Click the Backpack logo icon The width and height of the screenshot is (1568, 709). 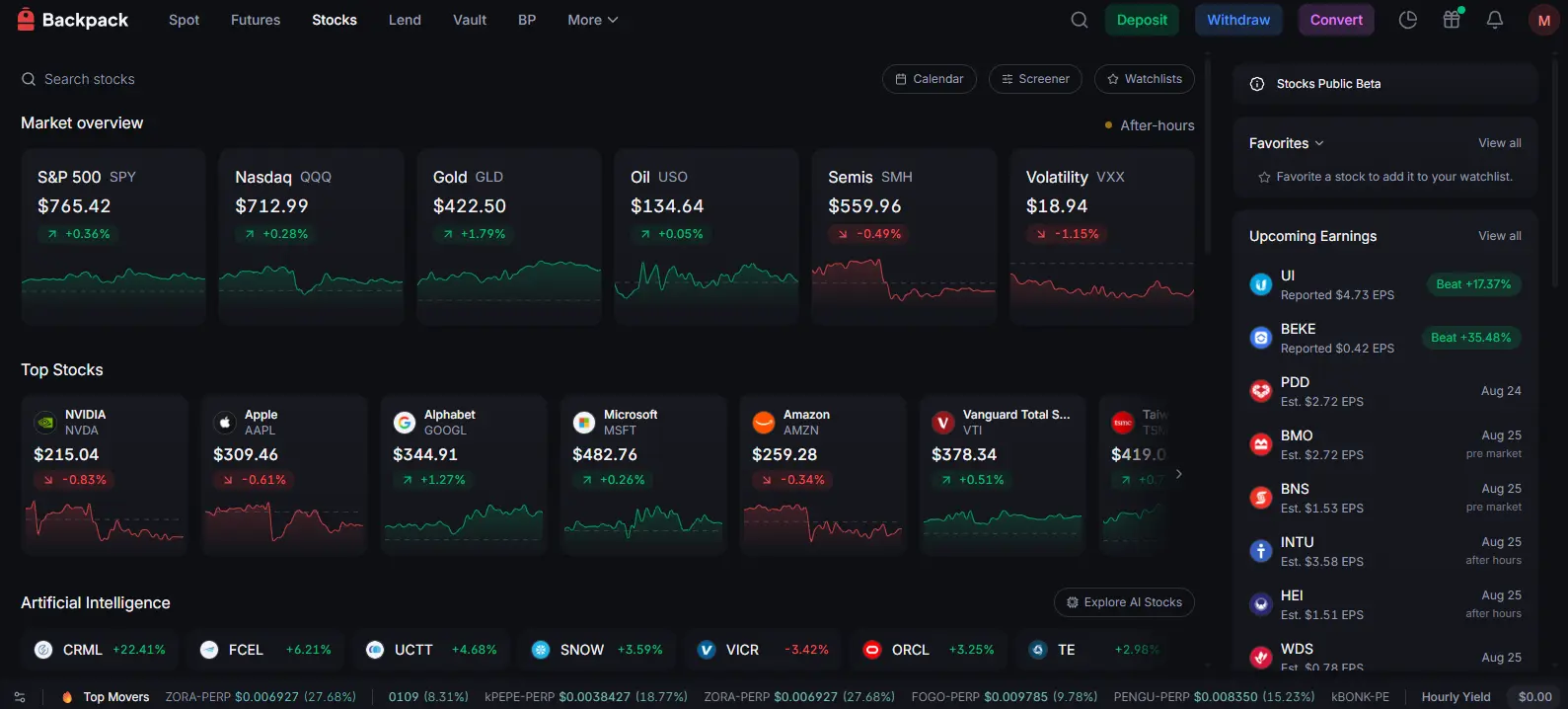tap(26, 20)
